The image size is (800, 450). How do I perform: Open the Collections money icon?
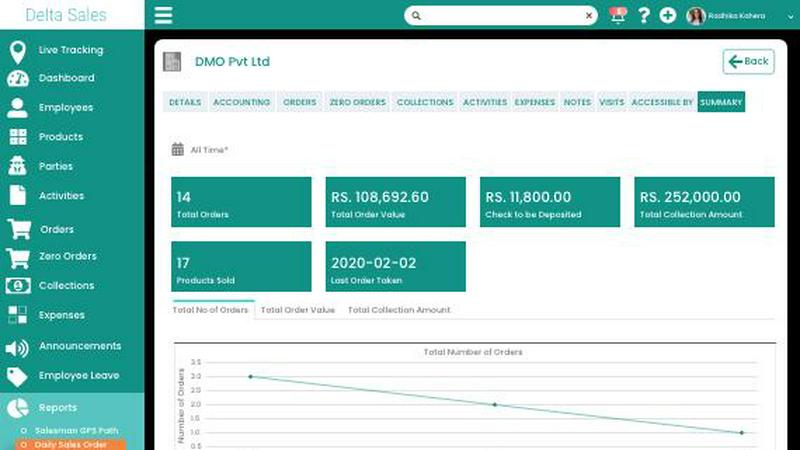17,286
